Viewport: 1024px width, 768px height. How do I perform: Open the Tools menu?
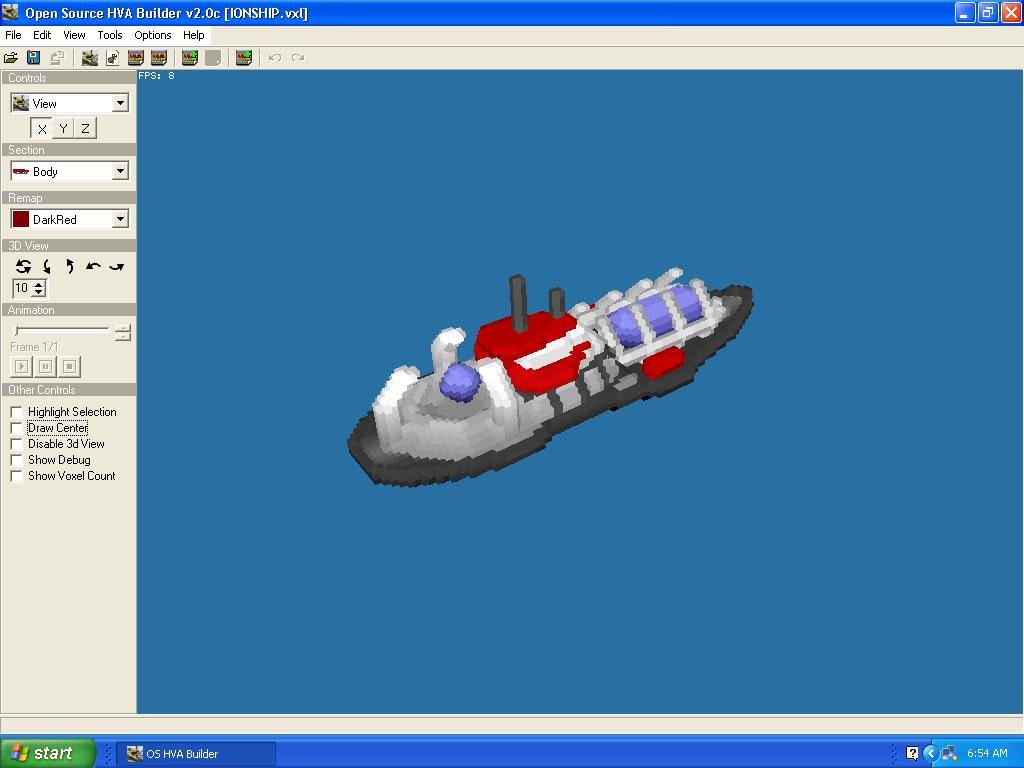(109, 35)
